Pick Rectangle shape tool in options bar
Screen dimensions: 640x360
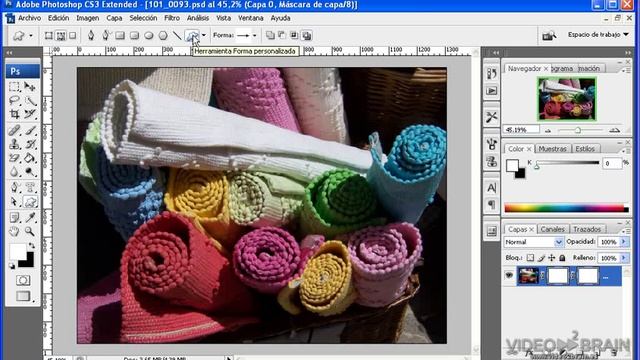pos(120,36)
